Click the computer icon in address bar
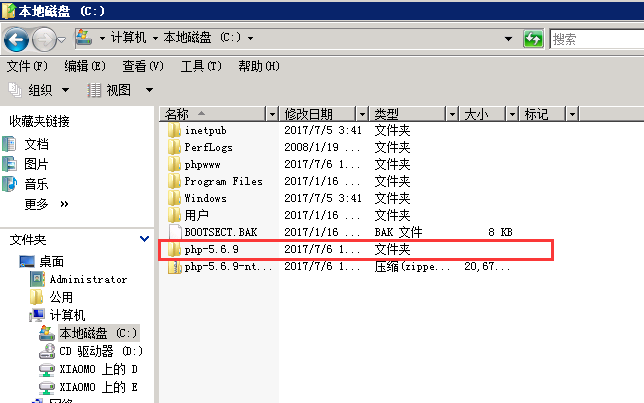Image resolution: width=644 pixels, height=403 pixels. 84,38
